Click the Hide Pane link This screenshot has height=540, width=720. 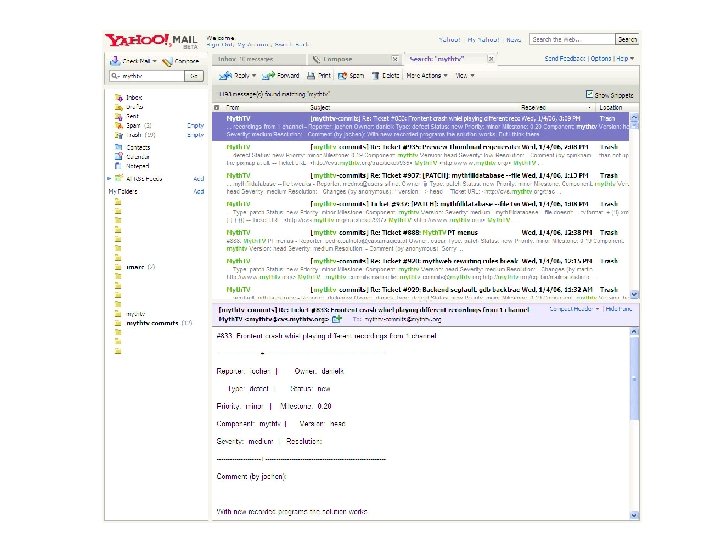click(x=619, y=309)
